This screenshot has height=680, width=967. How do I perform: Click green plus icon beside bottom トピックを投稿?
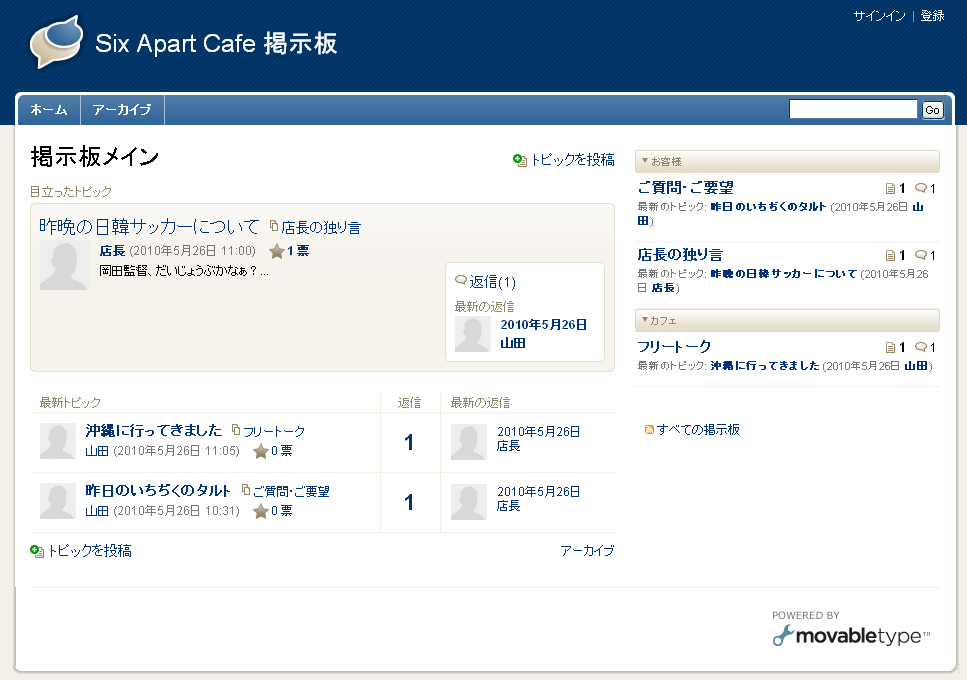coord(36,551)
